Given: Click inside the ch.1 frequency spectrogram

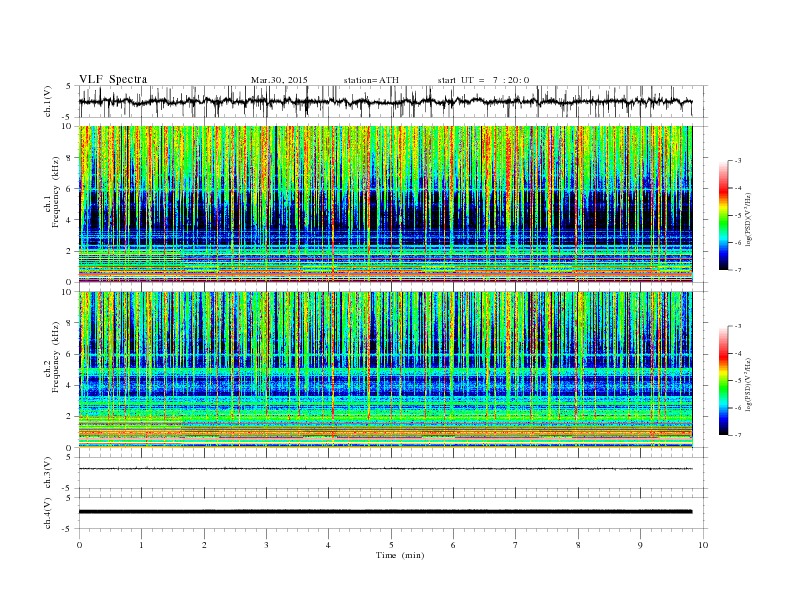Looking at the screenshot, I should tap(386, 204).
